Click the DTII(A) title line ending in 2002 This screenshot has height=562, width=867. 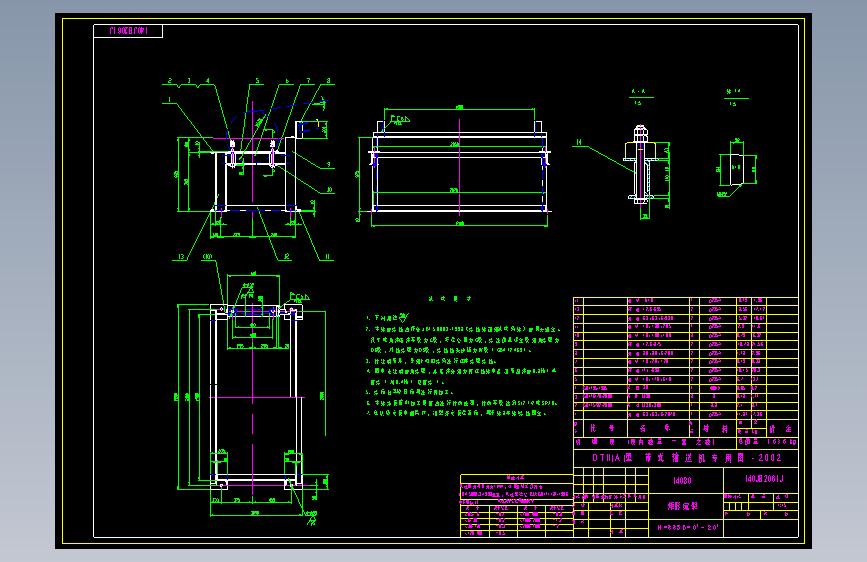pyautogui.click(x=687, y=458)
